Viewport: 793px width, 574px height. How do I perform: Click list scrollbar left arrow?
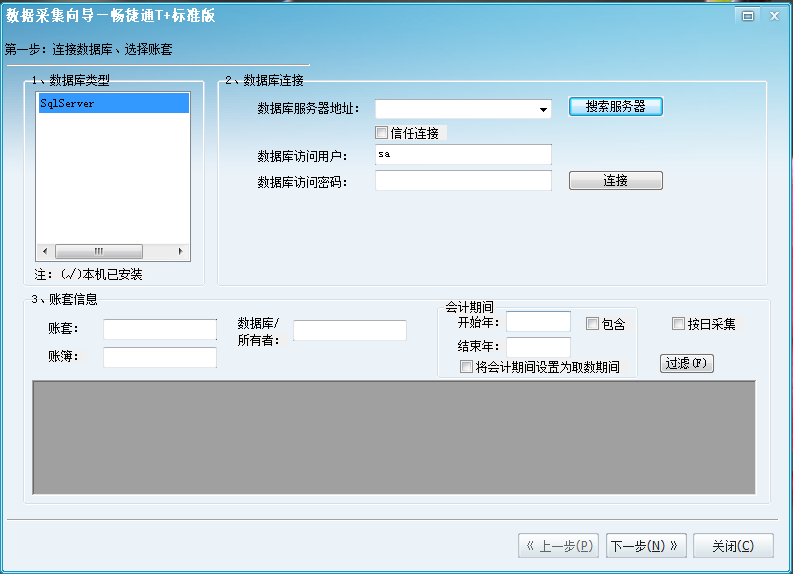point(45,251)
